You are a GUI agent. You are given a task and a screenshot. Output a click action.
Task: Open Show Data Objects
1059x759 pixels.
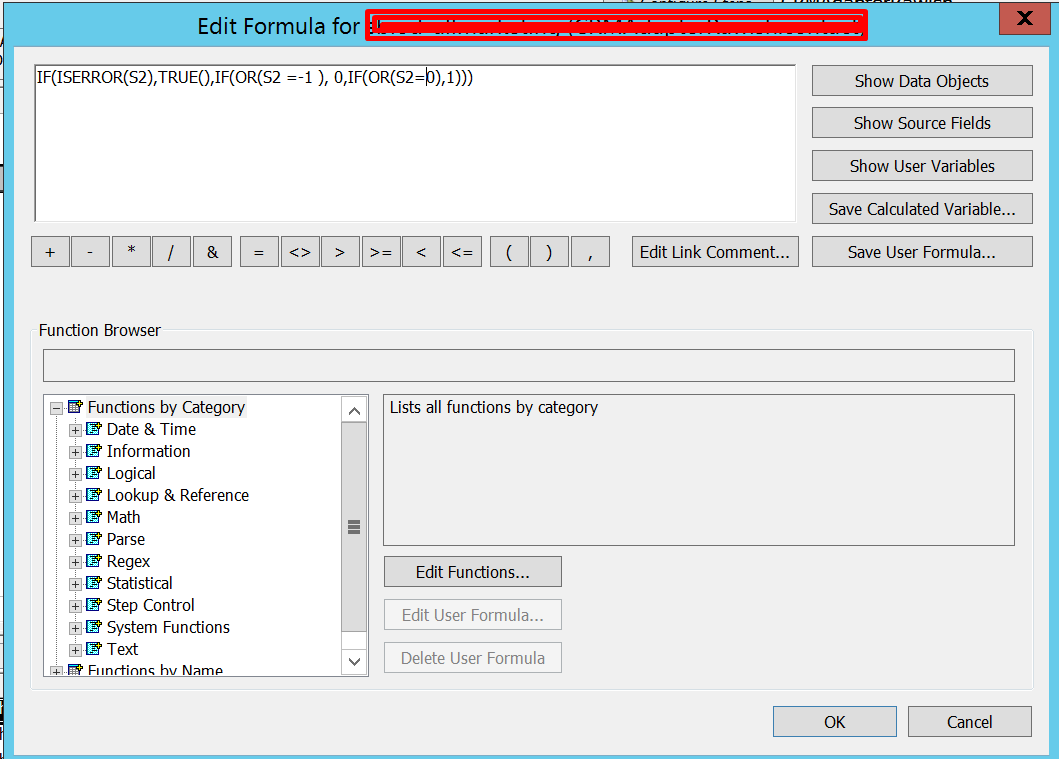921,81
